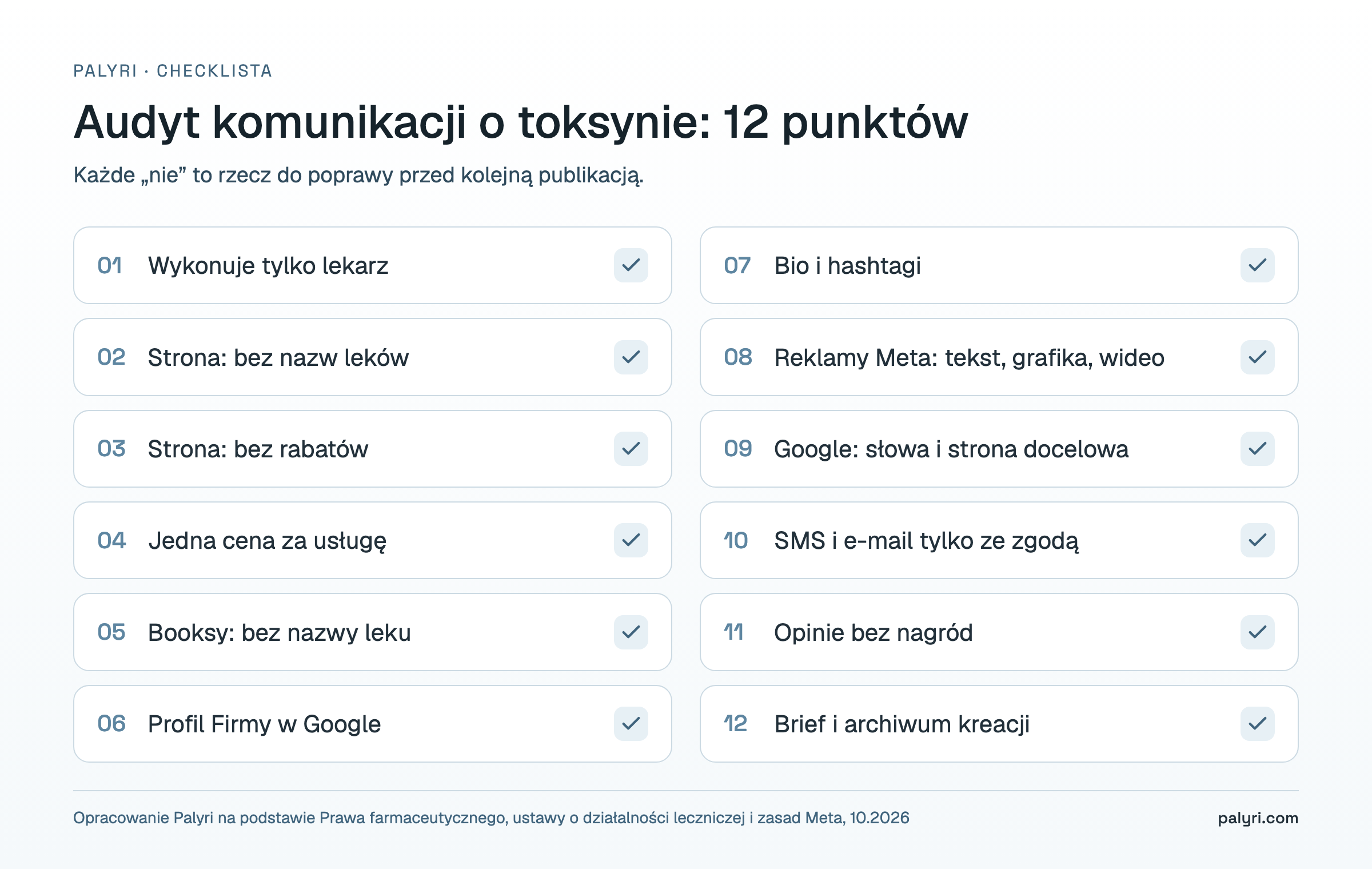1372x869 pixels.
Task: Click the PALYRI · CHECKLISTA header label
Action: (x=173, y=71)
